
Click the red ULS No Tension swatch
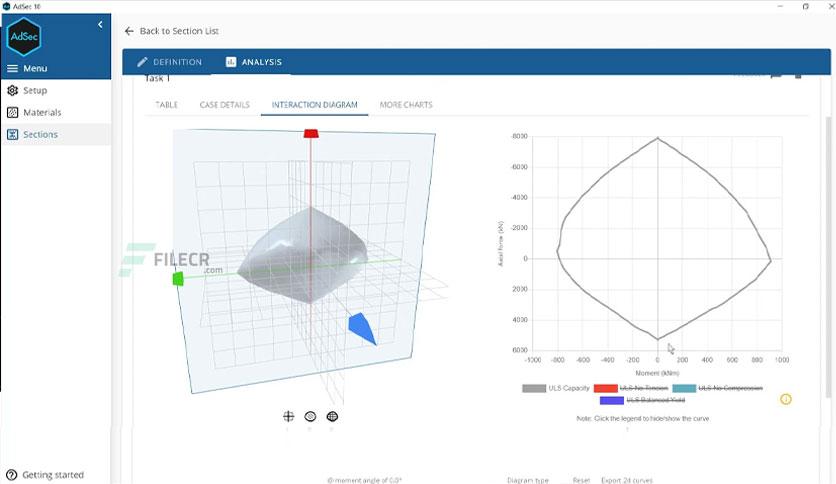point(606,388)
